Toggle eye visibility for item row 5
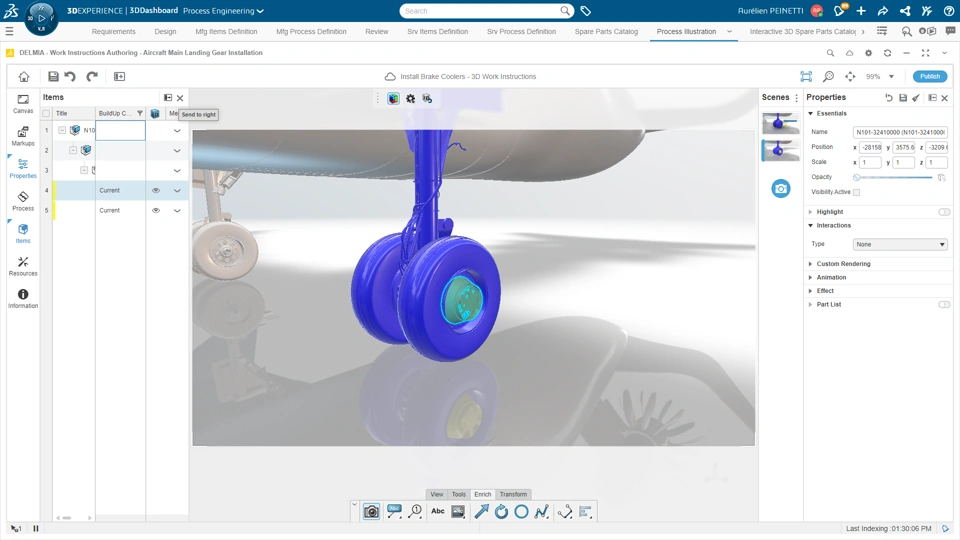The height and width of the screenshot is (540, 960). (x=156, y=210)
